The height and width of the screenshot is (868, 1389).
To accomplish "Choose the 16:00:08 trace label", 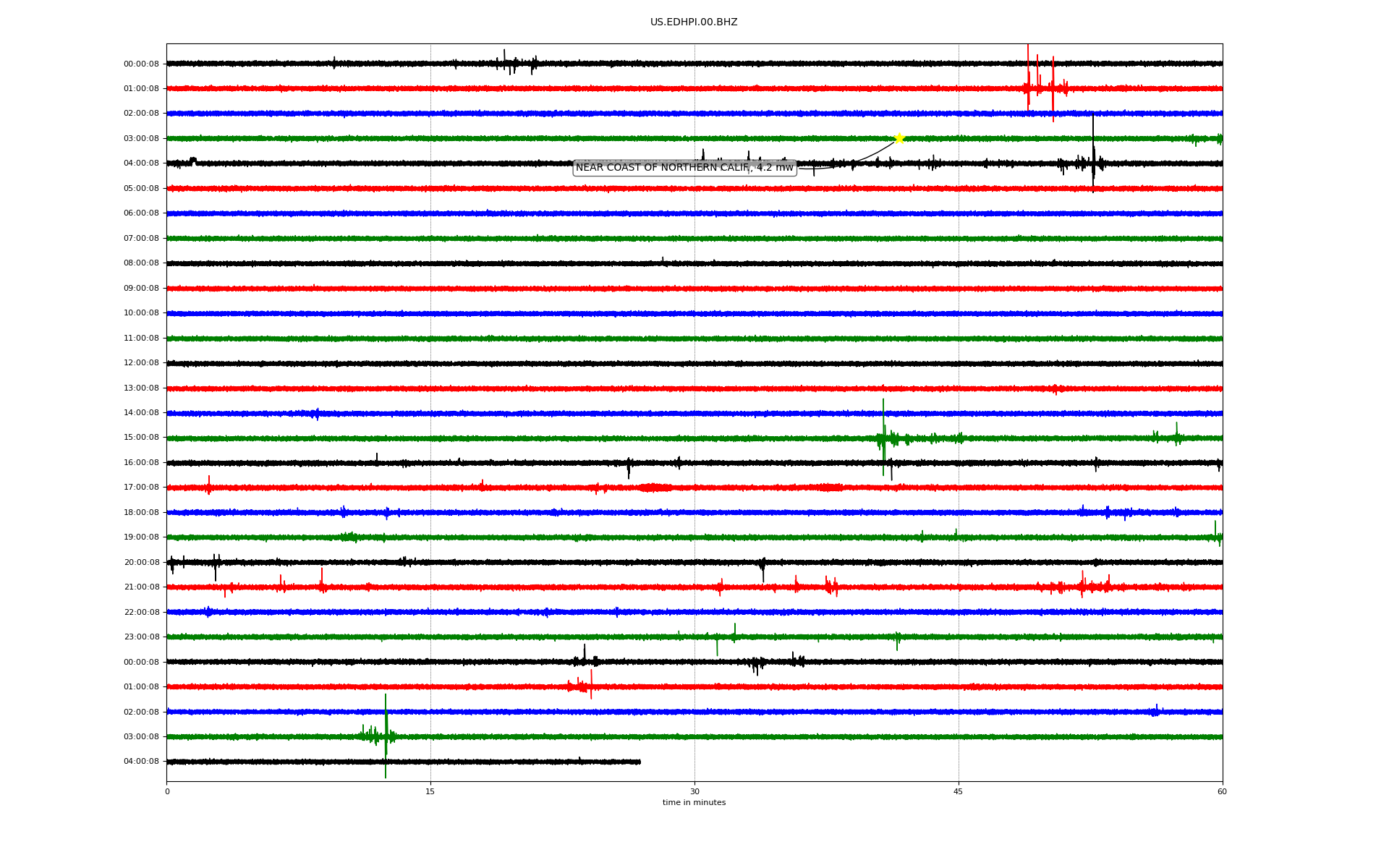I will click(141, 463).
